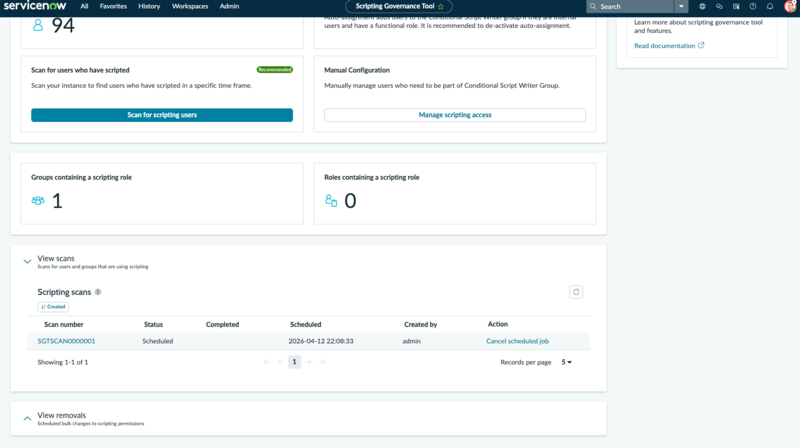Click the Recommended badge

(x=274, y=69)
